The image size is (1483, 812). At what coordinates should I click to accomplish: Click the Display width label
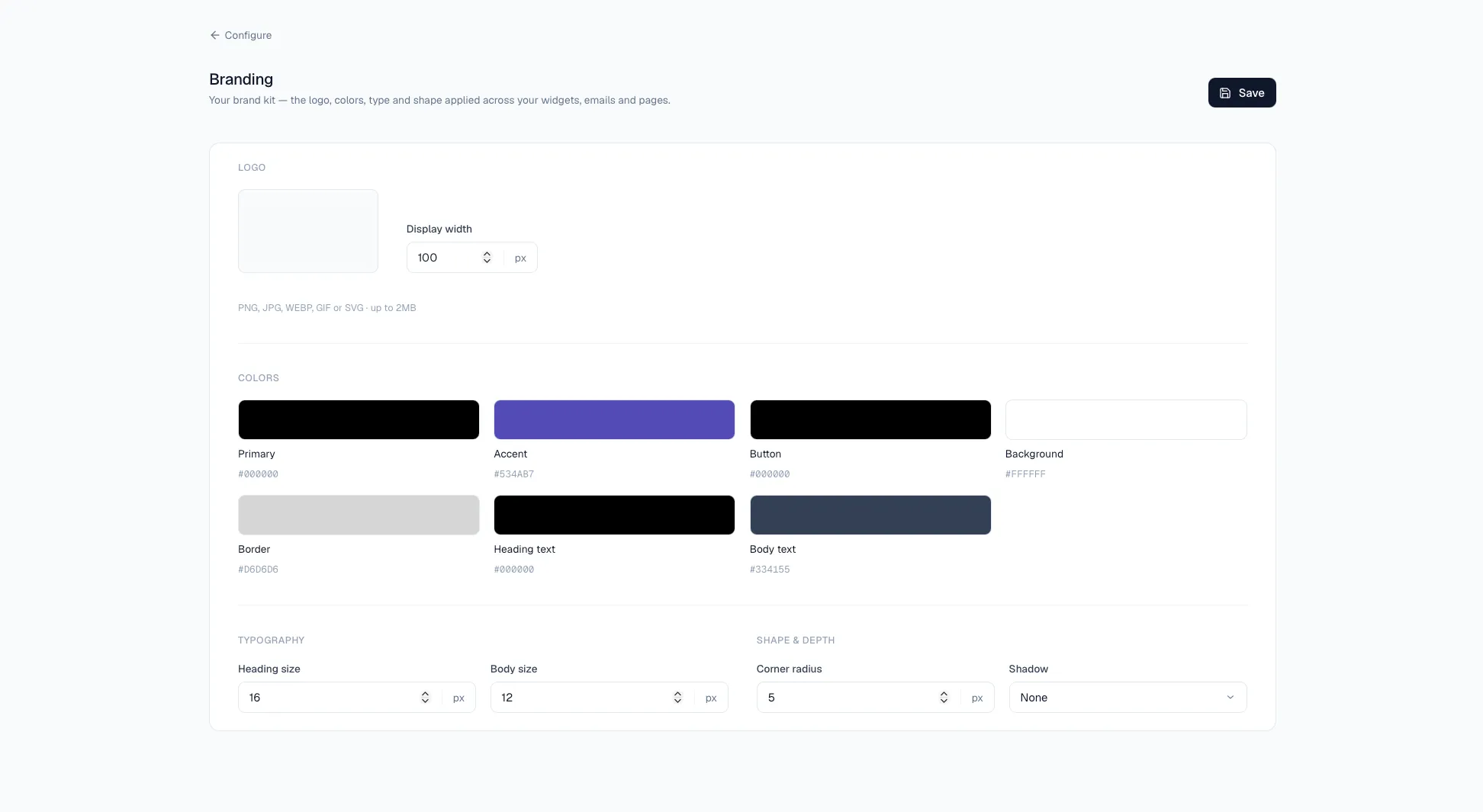click(x=439, y=229)
